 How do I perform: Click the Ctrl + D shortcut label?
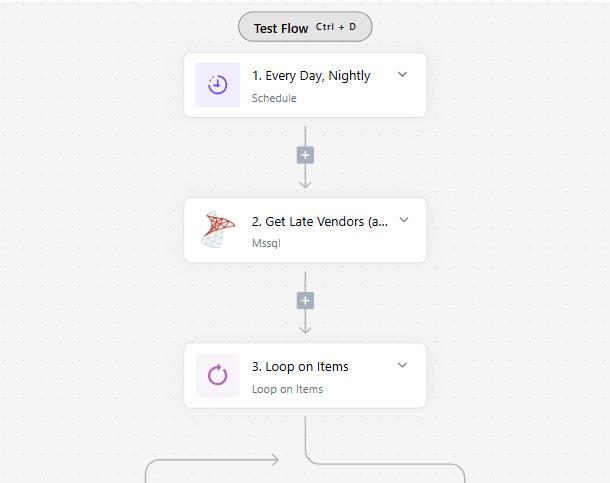(336, 27)
